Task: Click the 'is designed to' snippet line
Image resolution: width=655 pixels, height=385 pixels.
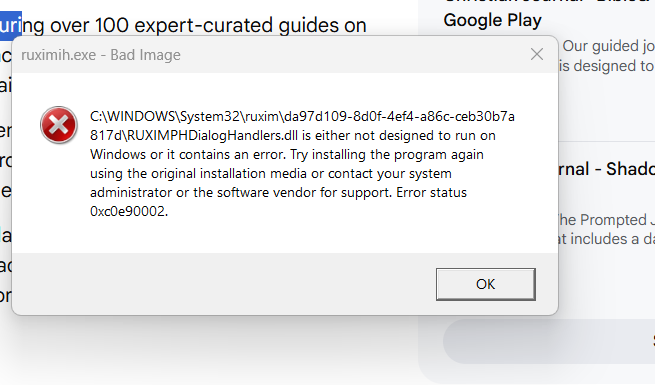Action: coord(607,66)
